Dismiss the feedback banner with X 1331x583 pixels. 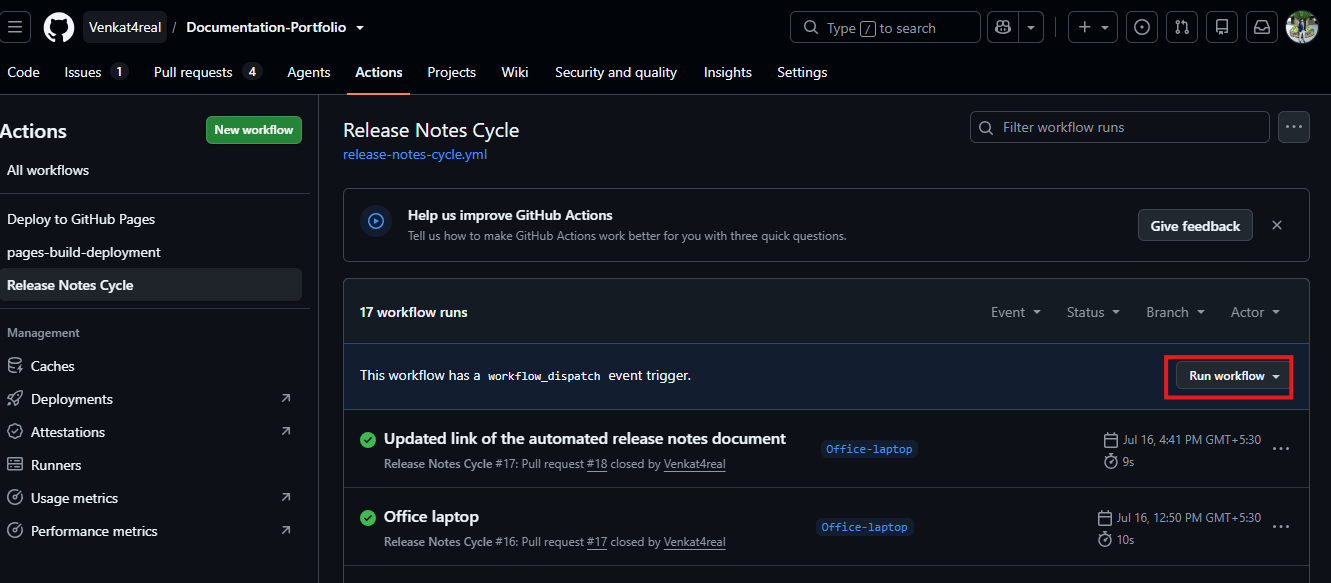click(1277, 226)
